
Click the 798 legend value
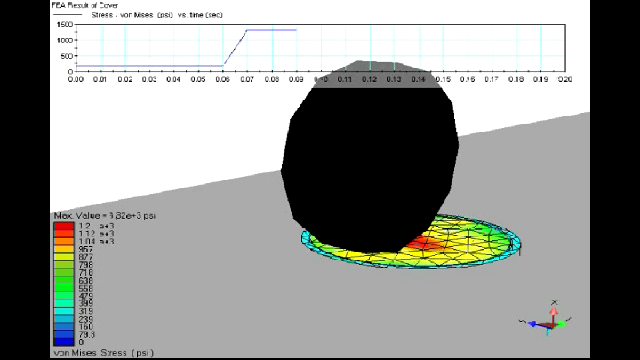86,264
